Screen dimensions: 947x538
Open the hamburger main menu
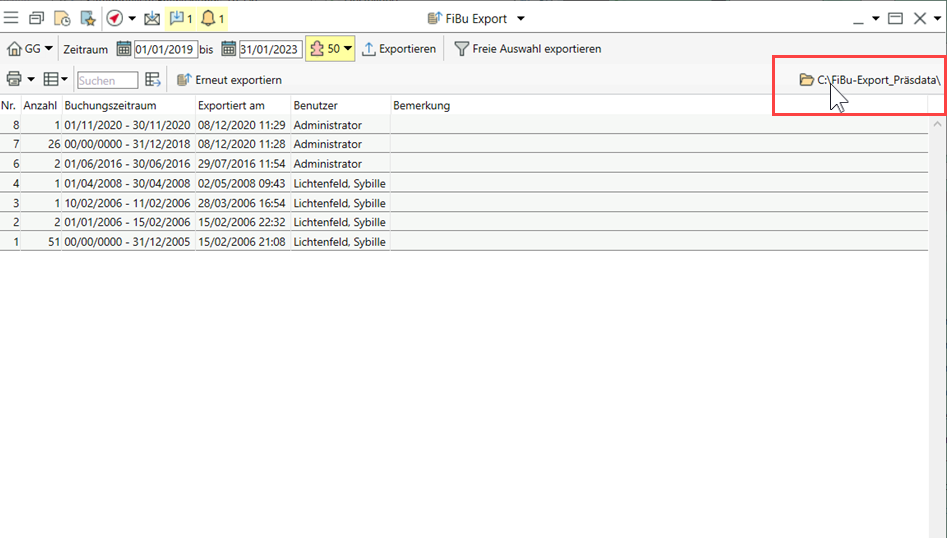pos(12,18)
